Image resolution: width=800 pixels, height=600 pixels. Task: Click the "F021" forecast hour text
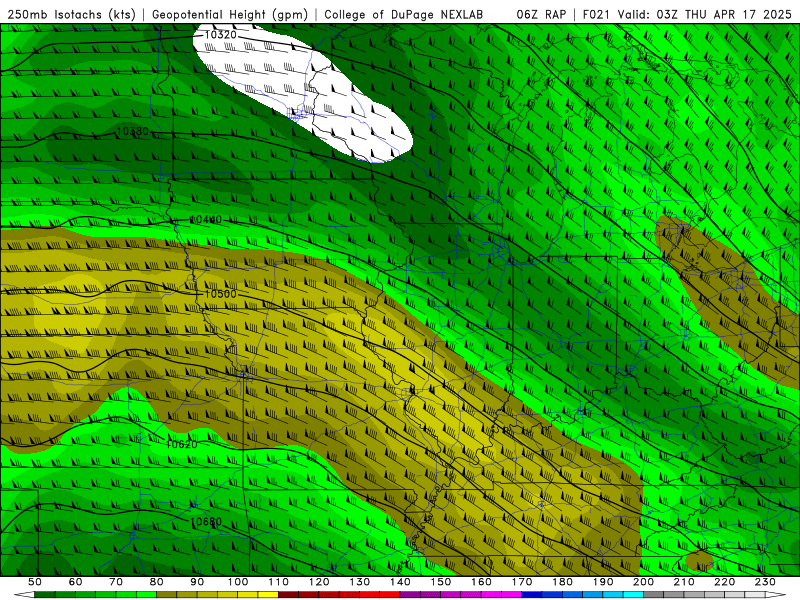(x=596, y=15)
